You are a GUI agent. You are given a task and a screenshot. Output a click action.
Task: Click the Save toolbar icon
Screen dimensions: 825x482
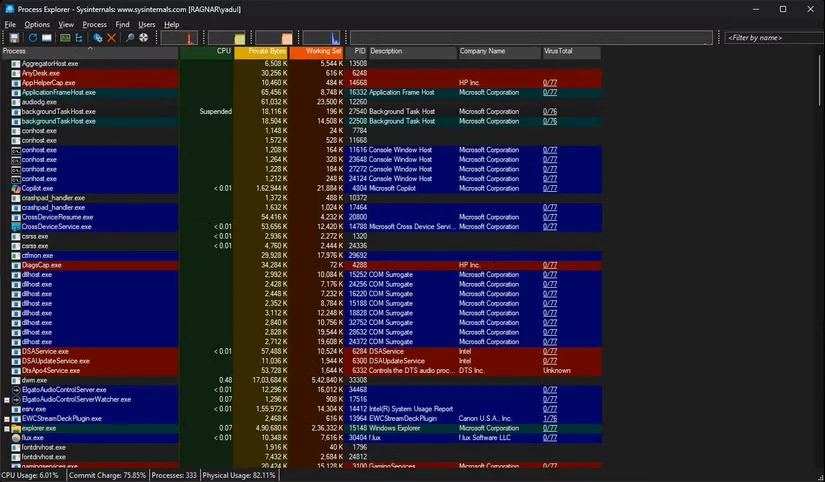15,38
